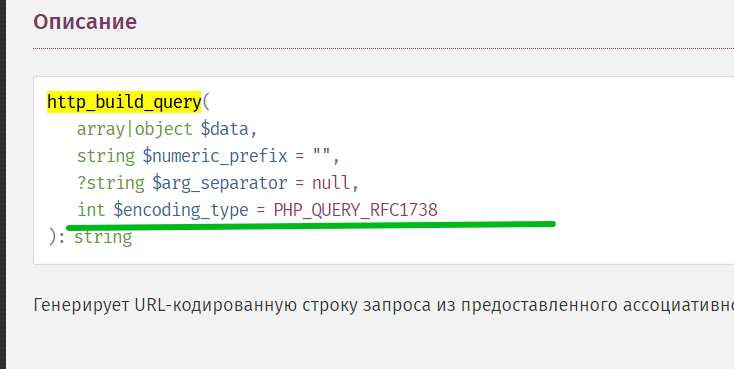Click the $data parameter name
Viewport: 734px width, 369px height.
click(x=224, y=129)
